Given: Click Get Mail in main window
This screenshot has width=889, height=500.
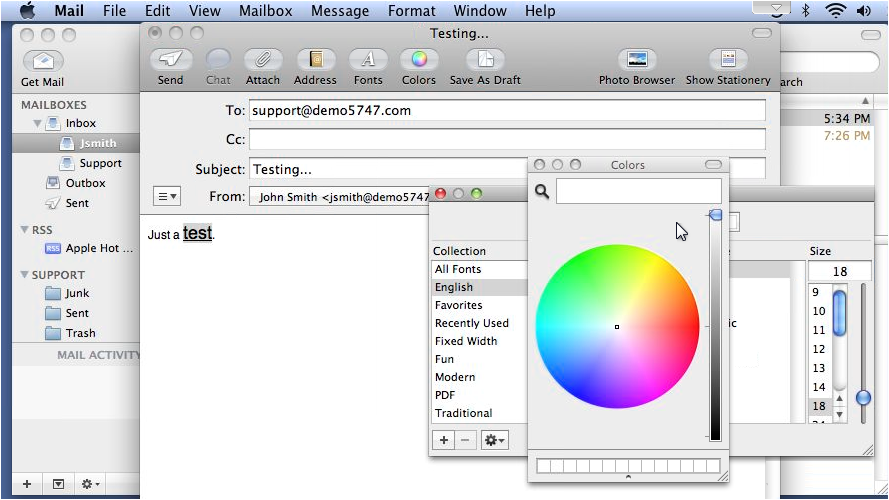Looking at the screenshot, I should [43, 61].
